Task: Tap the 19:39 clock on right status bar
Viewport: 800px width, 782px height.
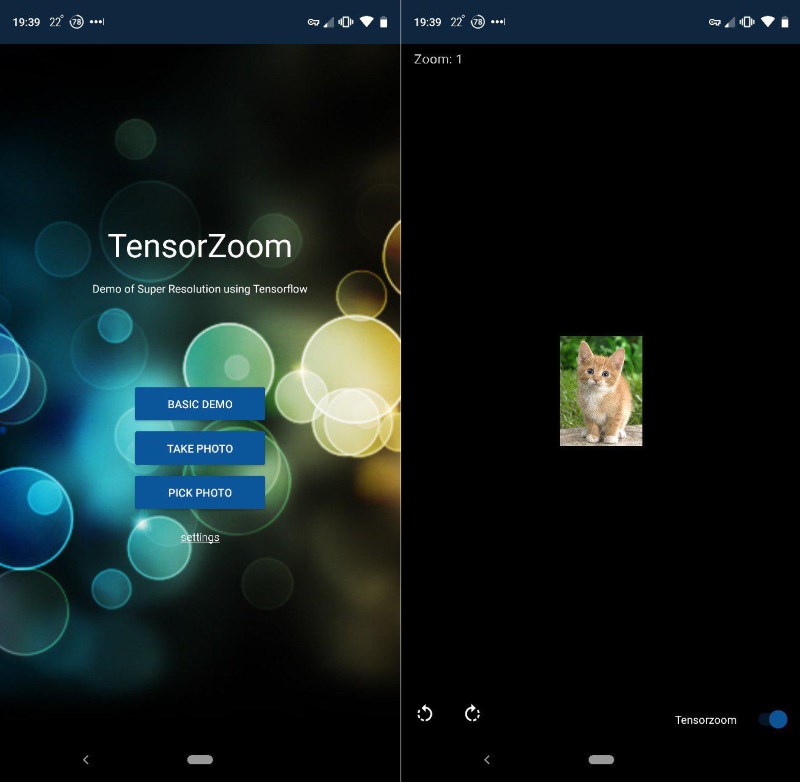Action: tap(427, 22)
